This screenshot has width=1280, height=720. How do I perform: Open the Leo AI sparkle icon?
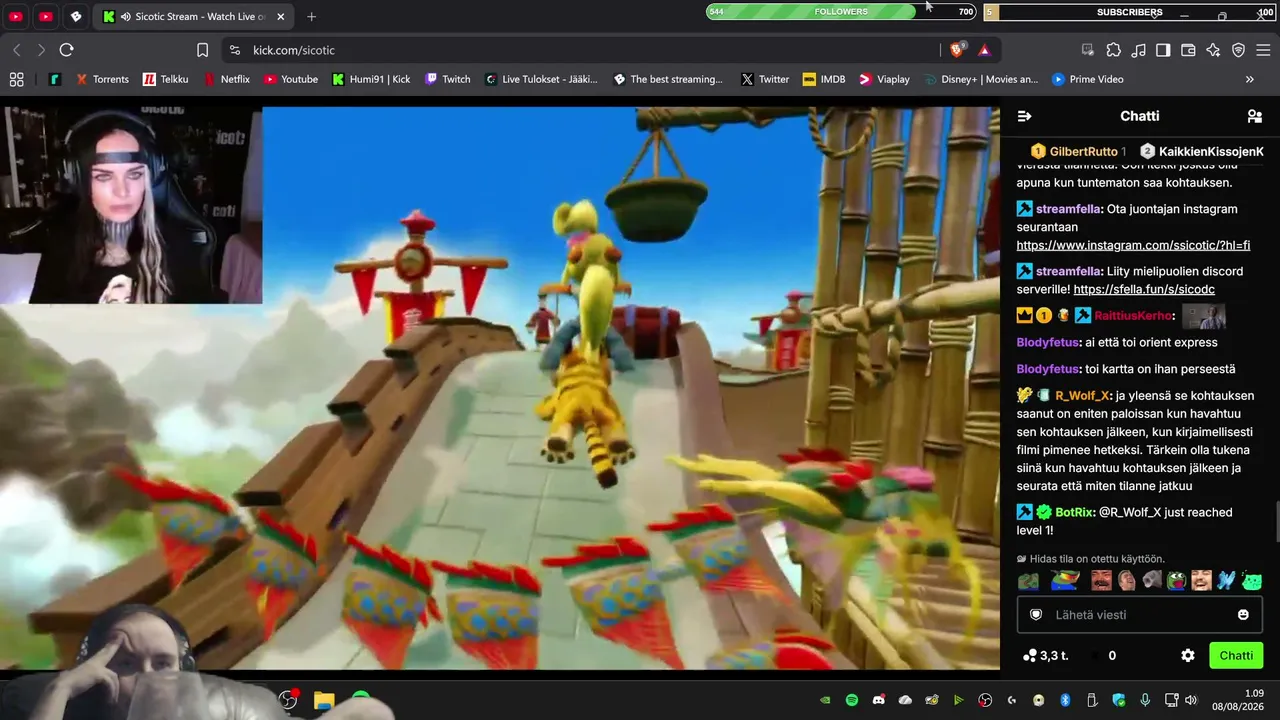click(1213, 50)
